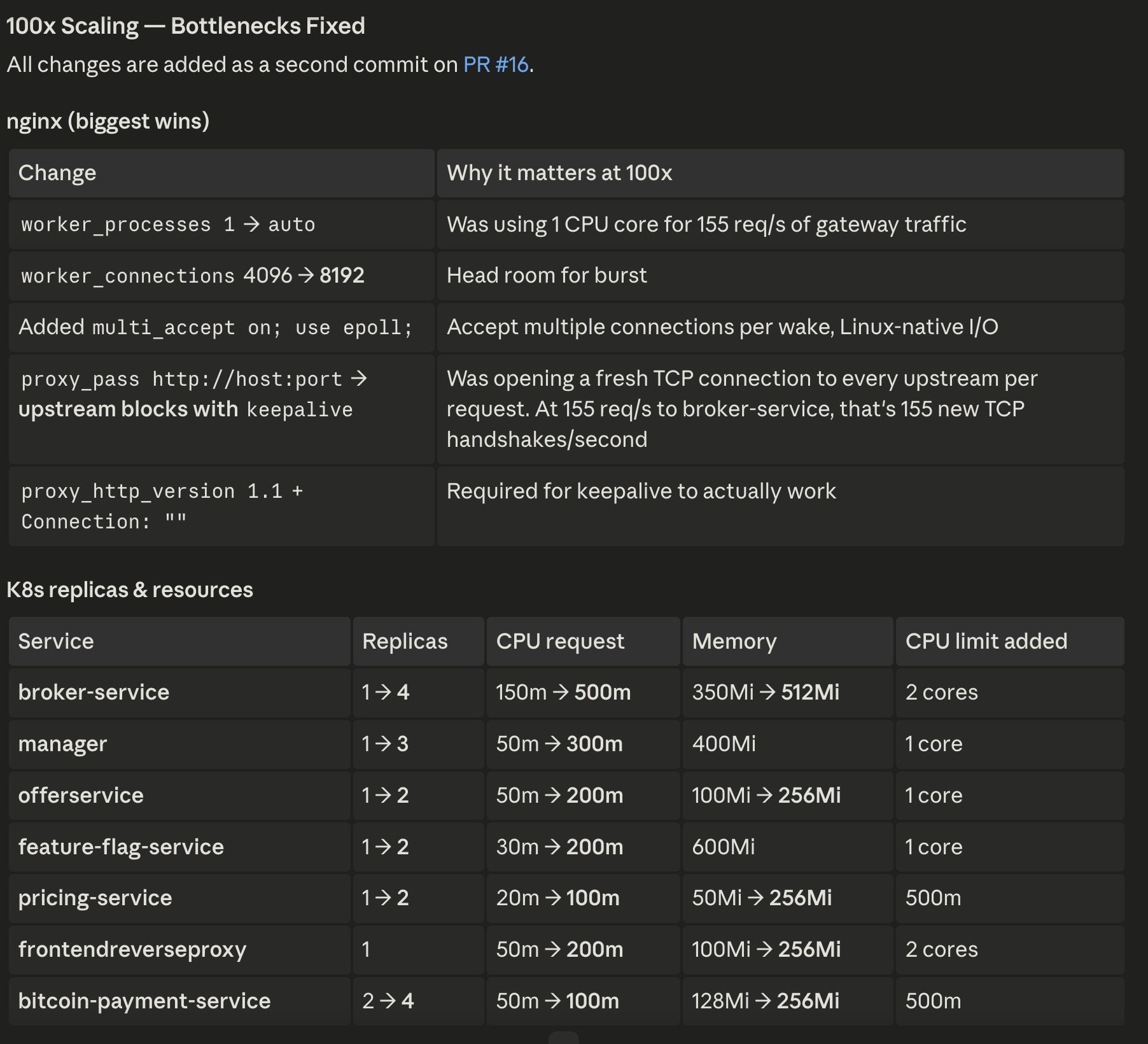Click the 'Replicas' column header

pos(419,642)
